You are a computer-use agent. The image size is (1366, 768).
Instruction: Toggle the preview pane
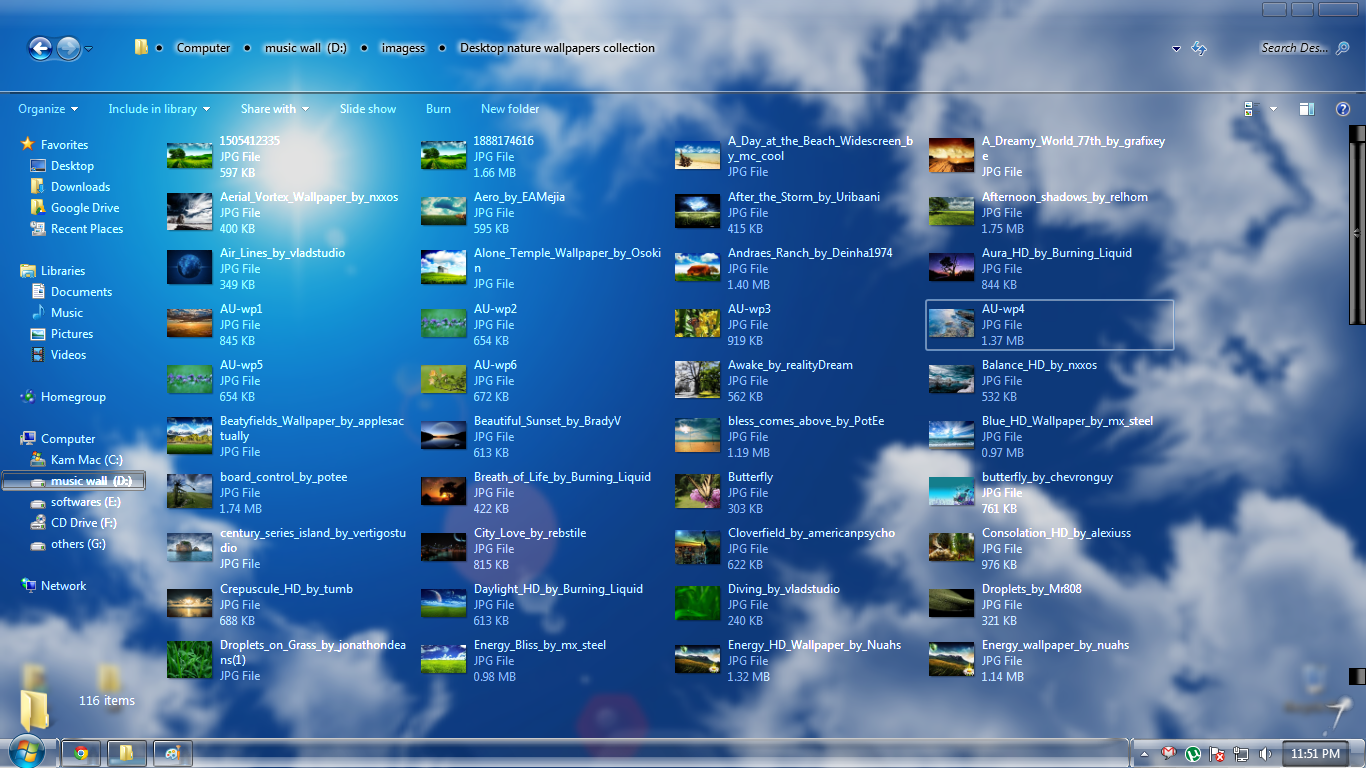pos(1306,108)
